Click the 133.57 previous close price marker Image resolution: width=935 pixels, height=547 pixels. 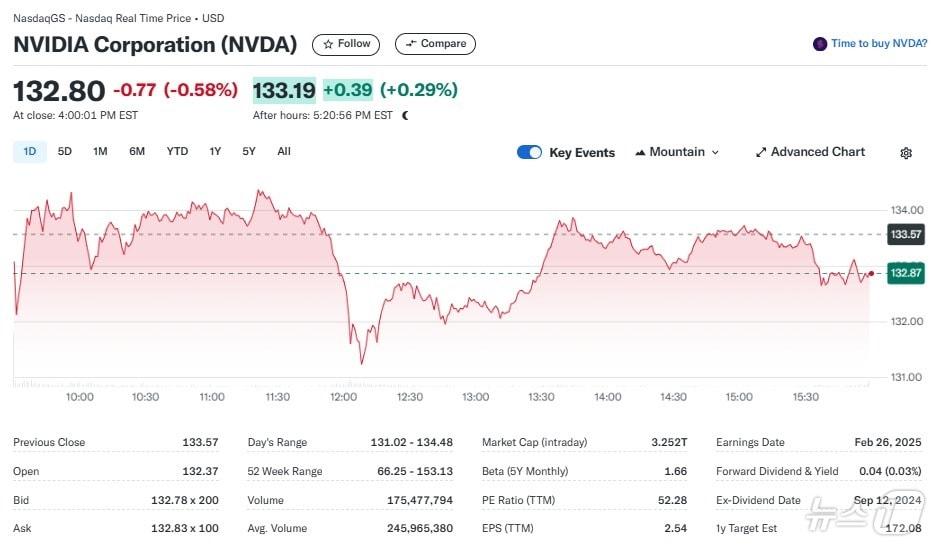[x=905, y=235]
